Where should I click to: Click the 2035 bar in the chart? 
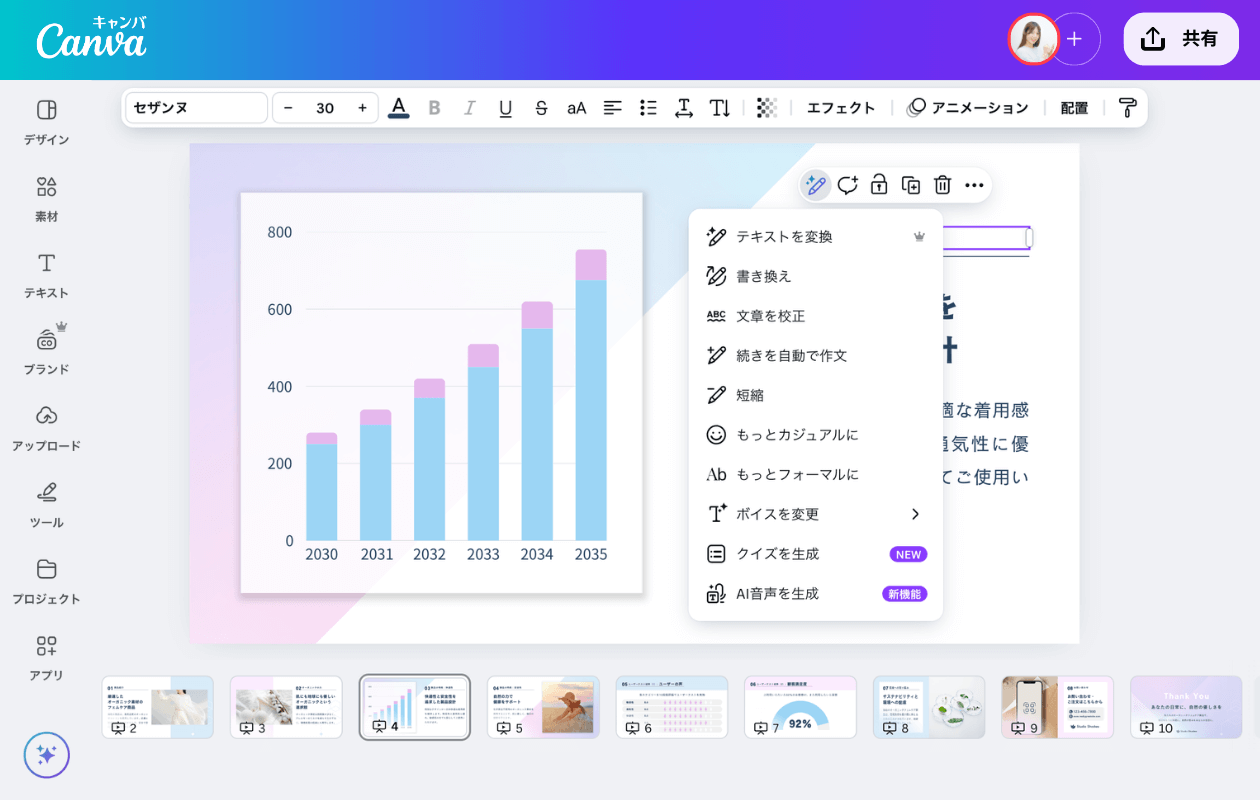(591, 395)
